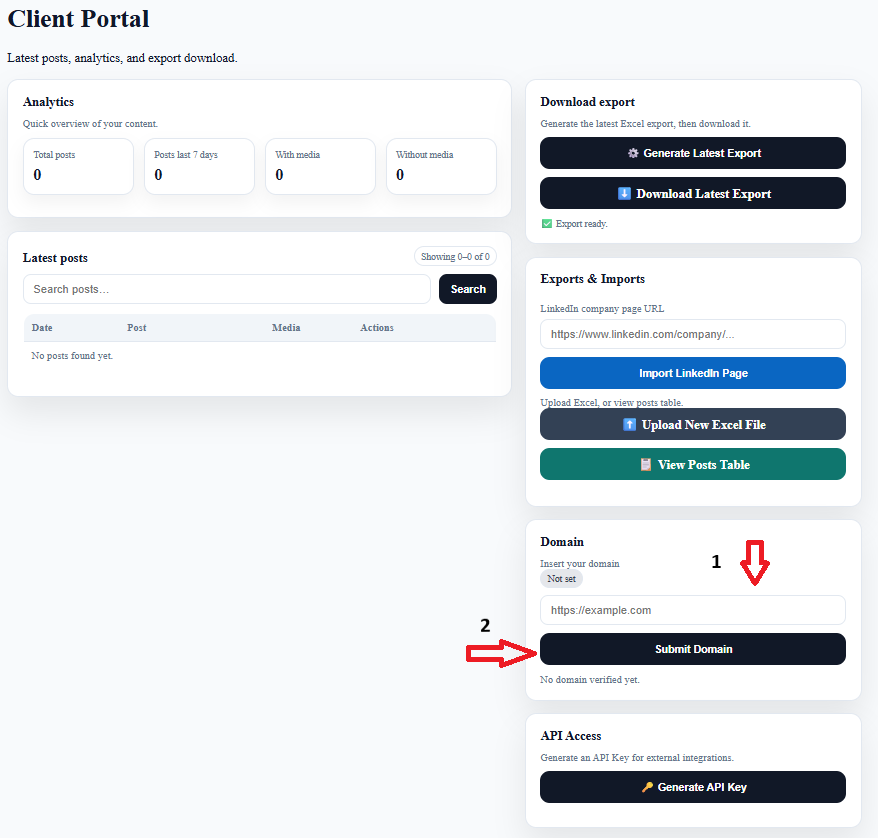Click the clipboard icon on View Posts Table
The height and width of the screenshot is (838, 878).
[x=646, y=465]
